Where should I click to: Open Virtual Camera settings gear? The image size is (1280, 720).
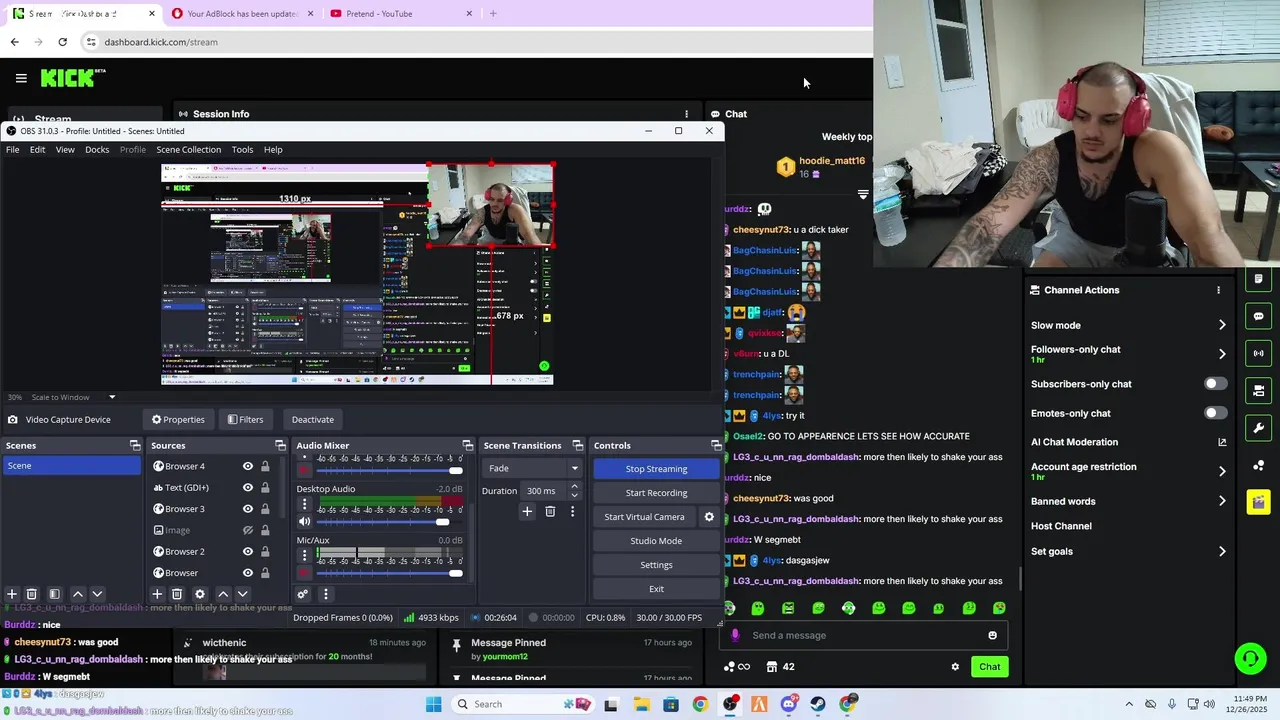(709, 517)
